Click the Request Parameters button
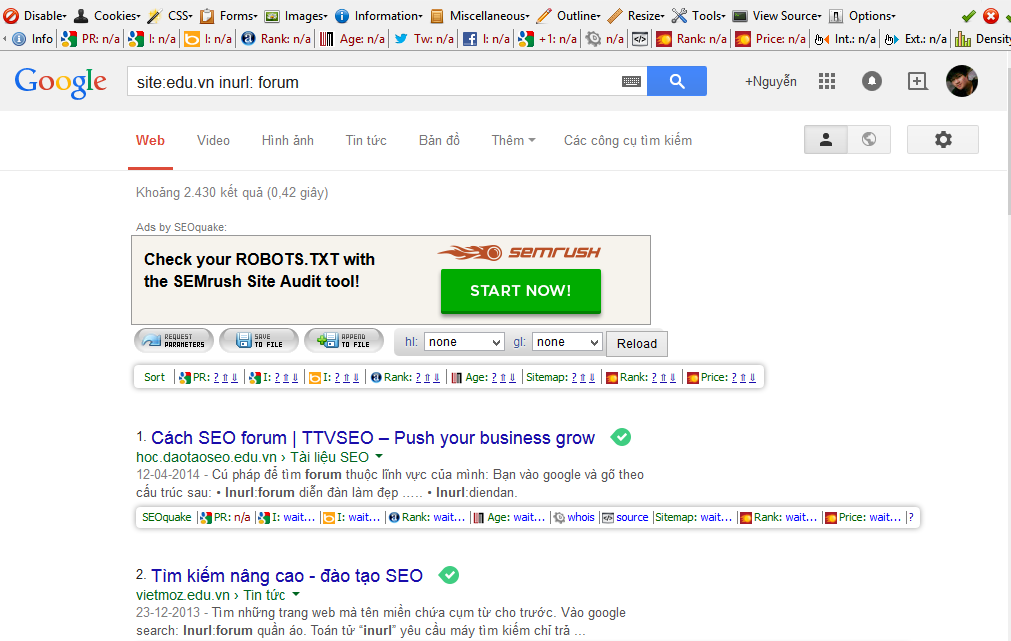The height and width of the screenshot is (641, 1011). 174,340
